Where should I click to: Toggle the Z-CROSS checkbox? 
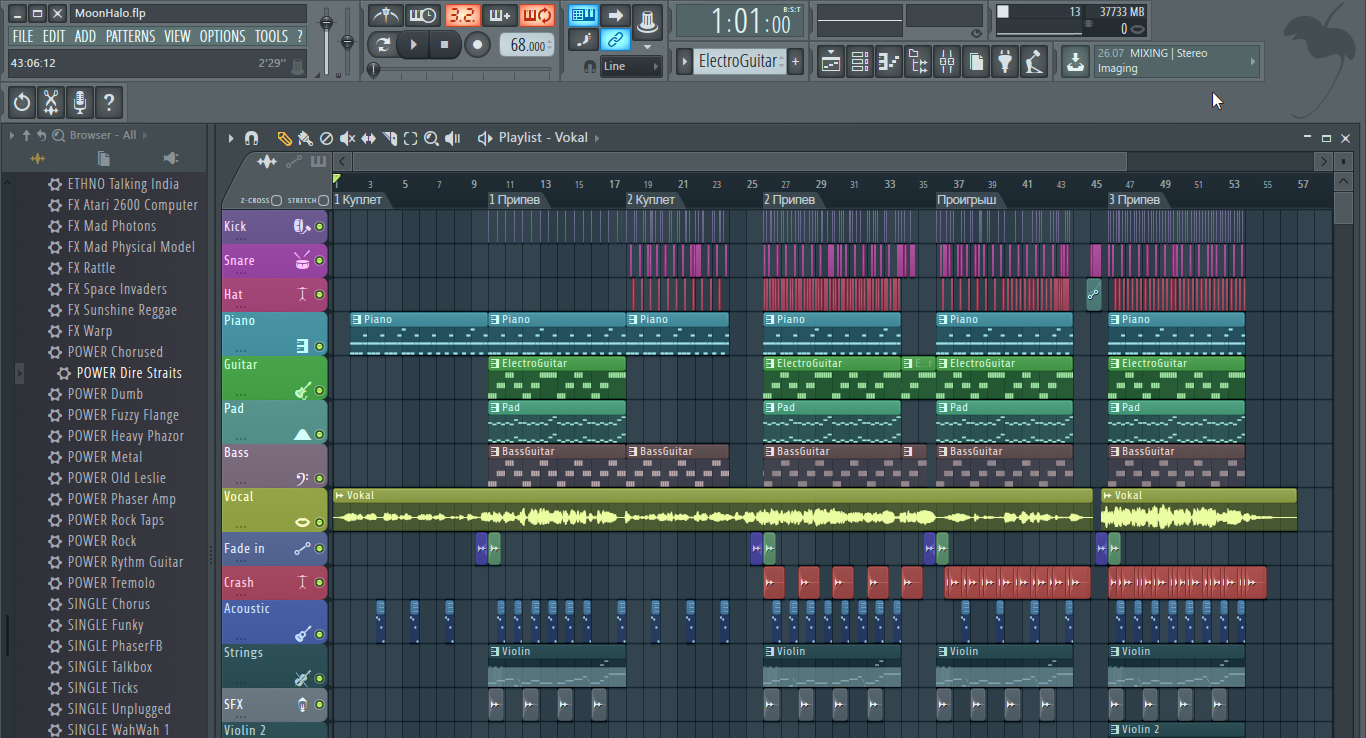tap(276, 200)
